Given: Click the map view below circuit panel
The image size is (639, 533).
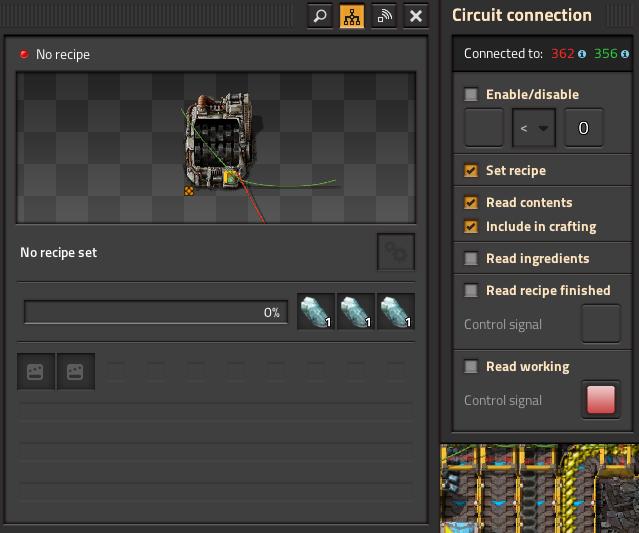Looking at the screenshot, I should [539, 488].
